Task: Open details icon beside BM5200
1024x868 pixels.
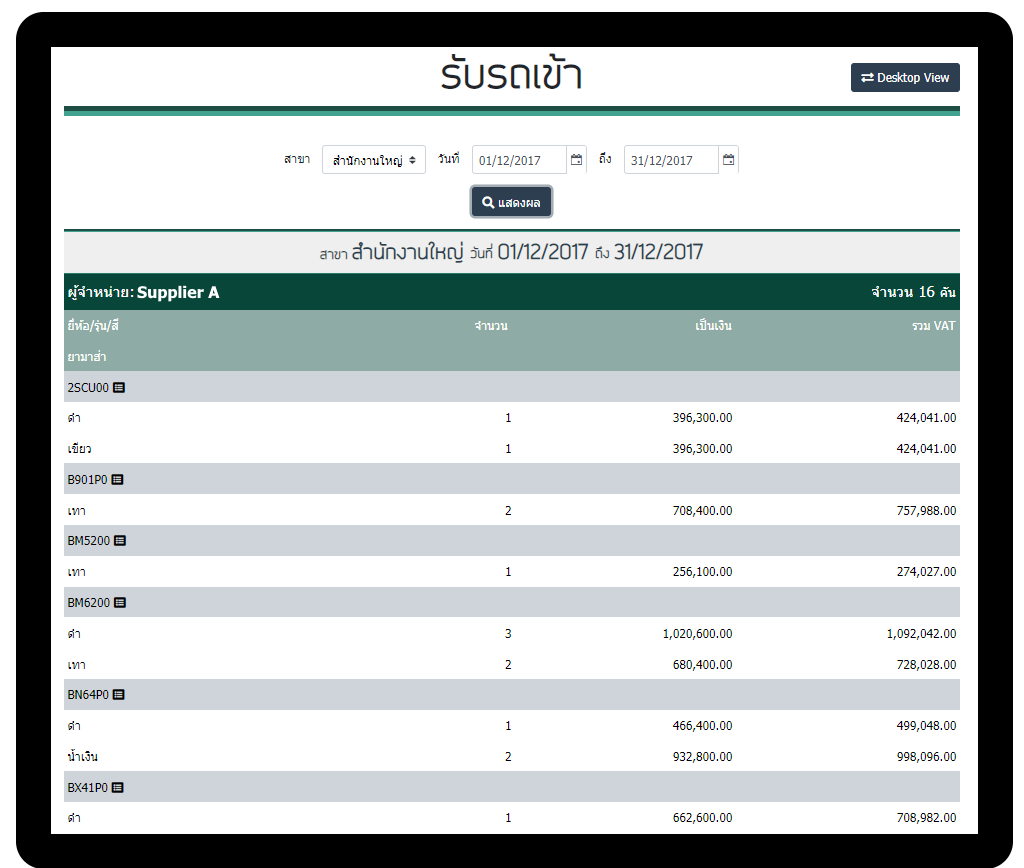Action: coord(120,541)
